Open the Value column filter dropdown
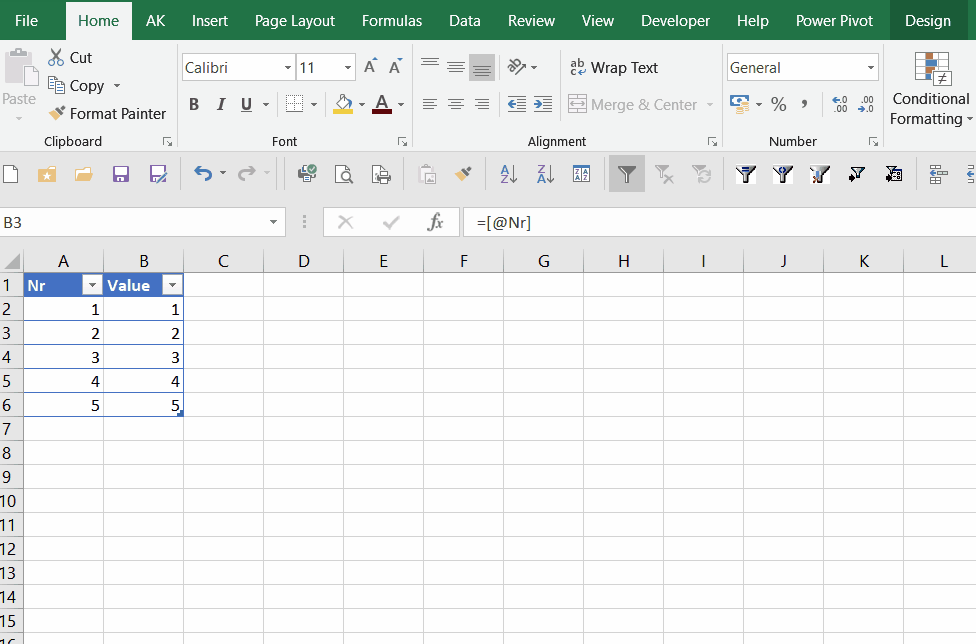The width and height of the screenshot is (976, 644). point(172,285)
